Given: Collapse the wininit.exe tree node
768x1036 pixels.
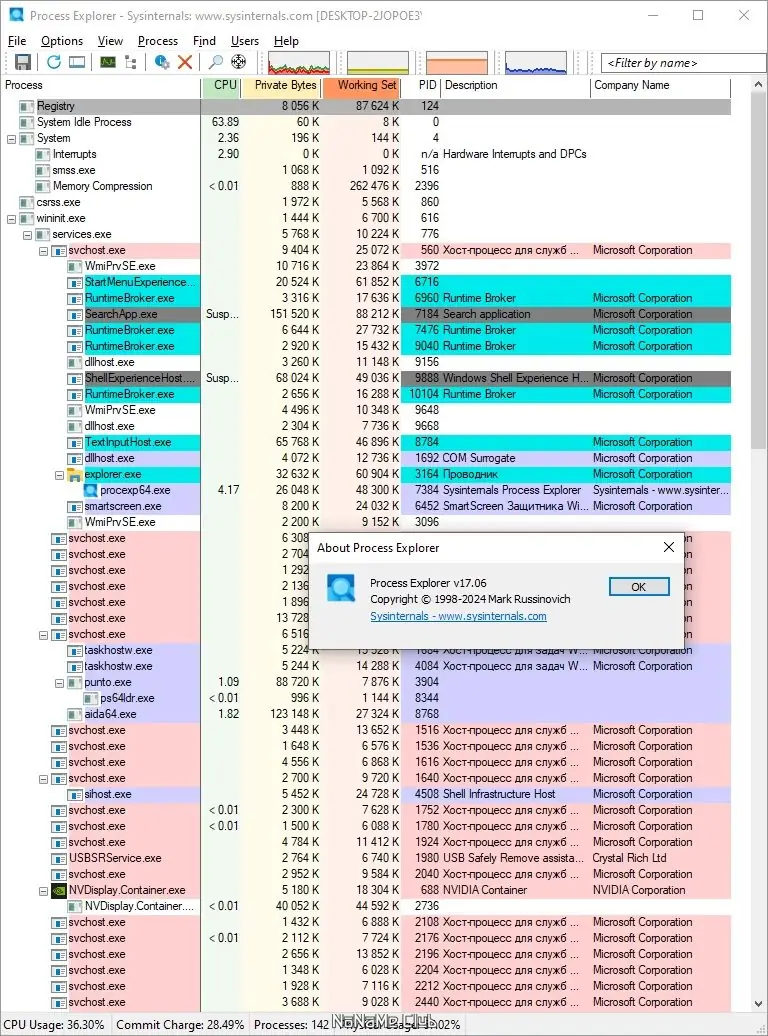Looking at the screenshot, I should pos(11,219).
